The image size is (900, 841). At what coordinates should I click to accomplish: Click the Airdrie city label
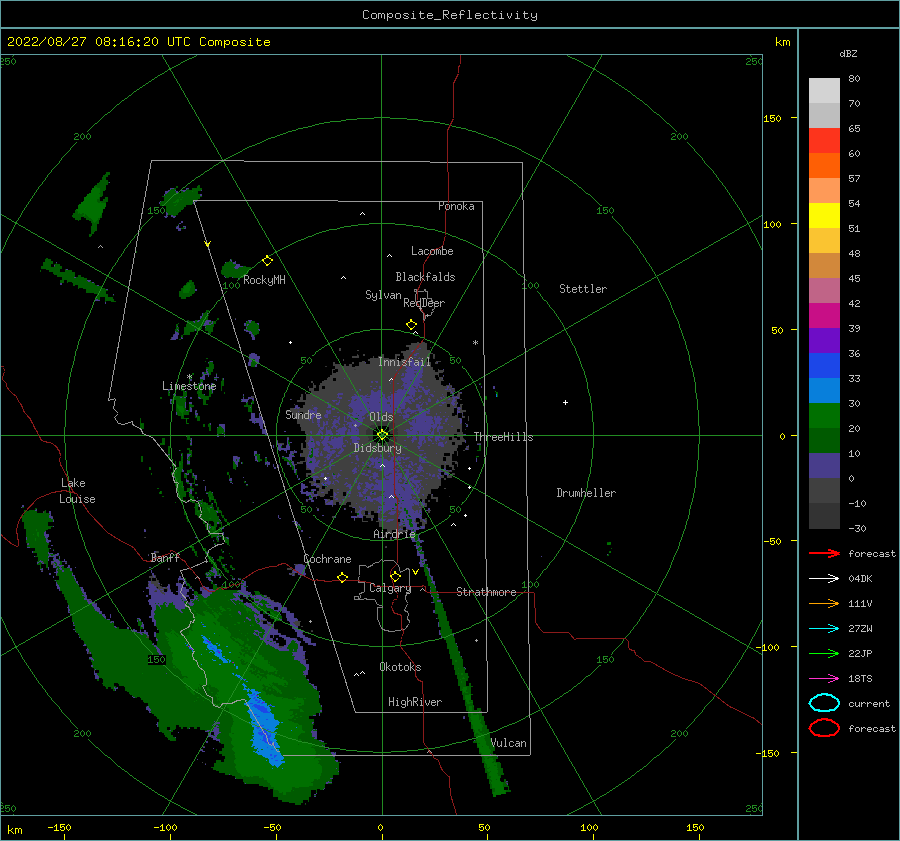point(394,534)
